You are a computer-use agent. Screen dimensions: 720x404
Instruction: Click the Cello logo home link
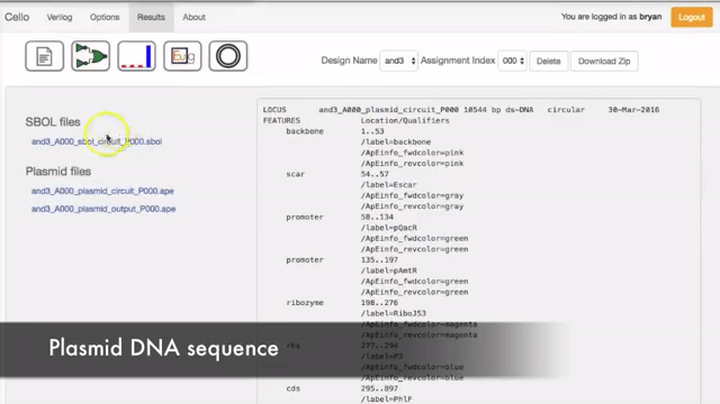pos(17,17)
